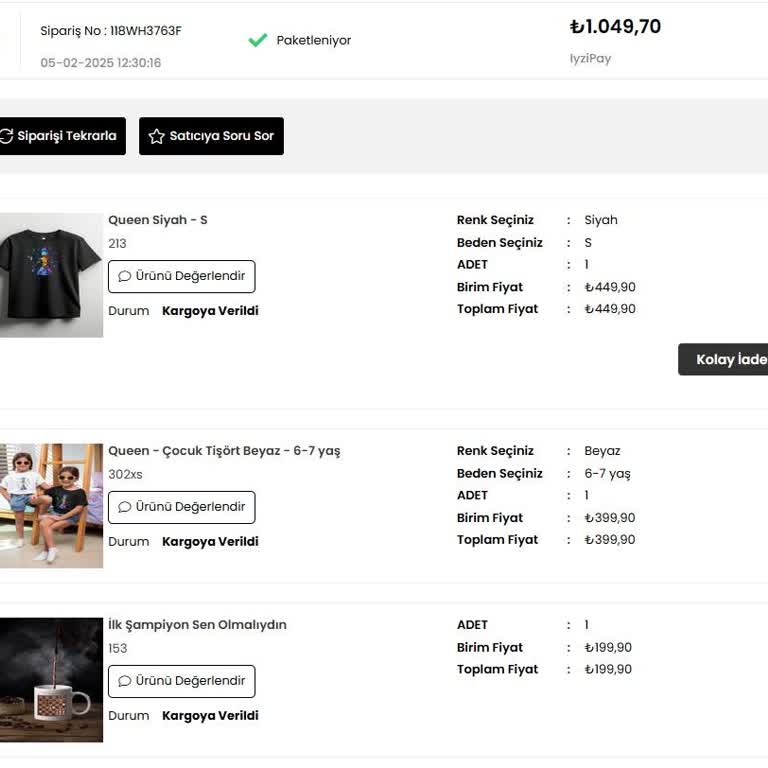The image size is (768, 768).
Task: Open the children's t-shirt product photo
Action: tap(50, 506)
